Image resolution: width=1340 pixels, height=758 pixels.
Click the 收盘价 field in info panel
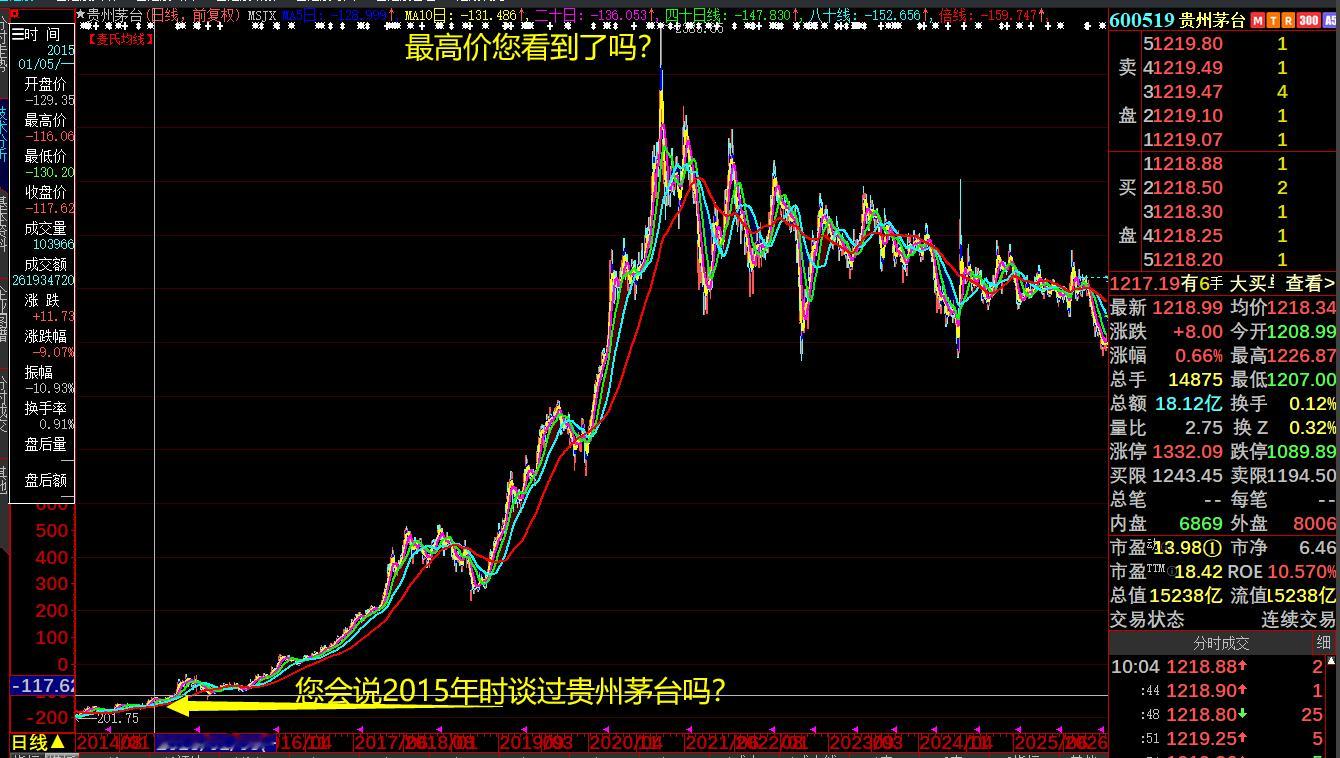coord(45,199)
